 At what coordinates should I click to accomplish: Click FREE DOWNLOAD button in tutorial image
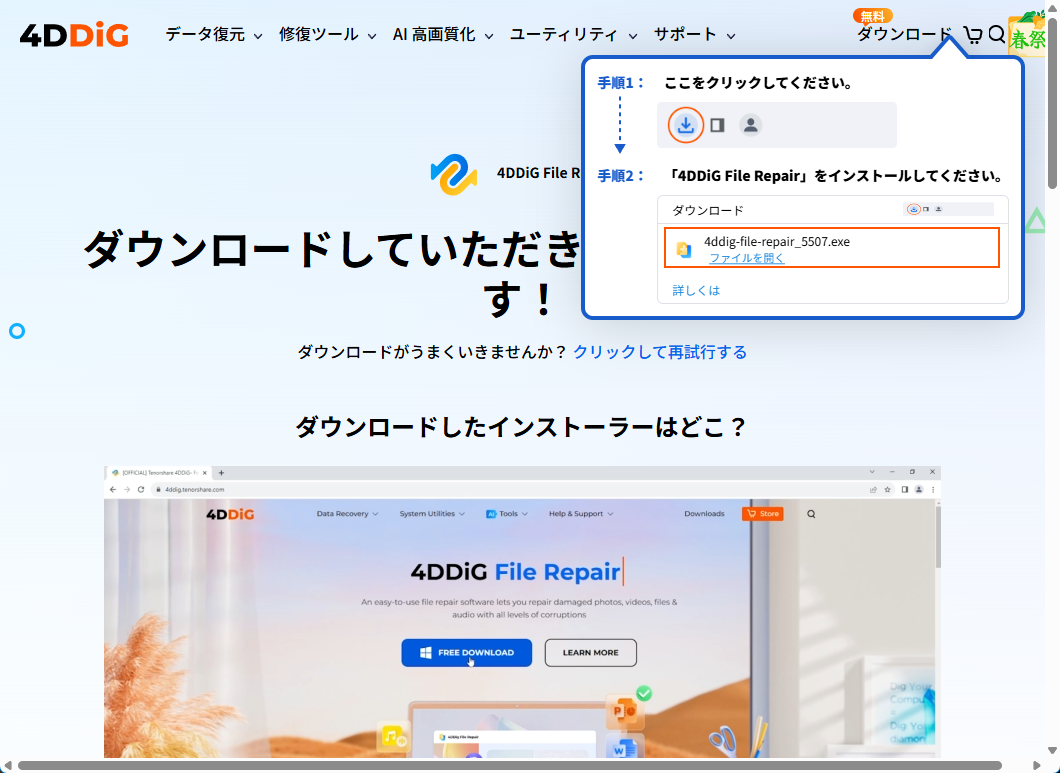[466, 653]
